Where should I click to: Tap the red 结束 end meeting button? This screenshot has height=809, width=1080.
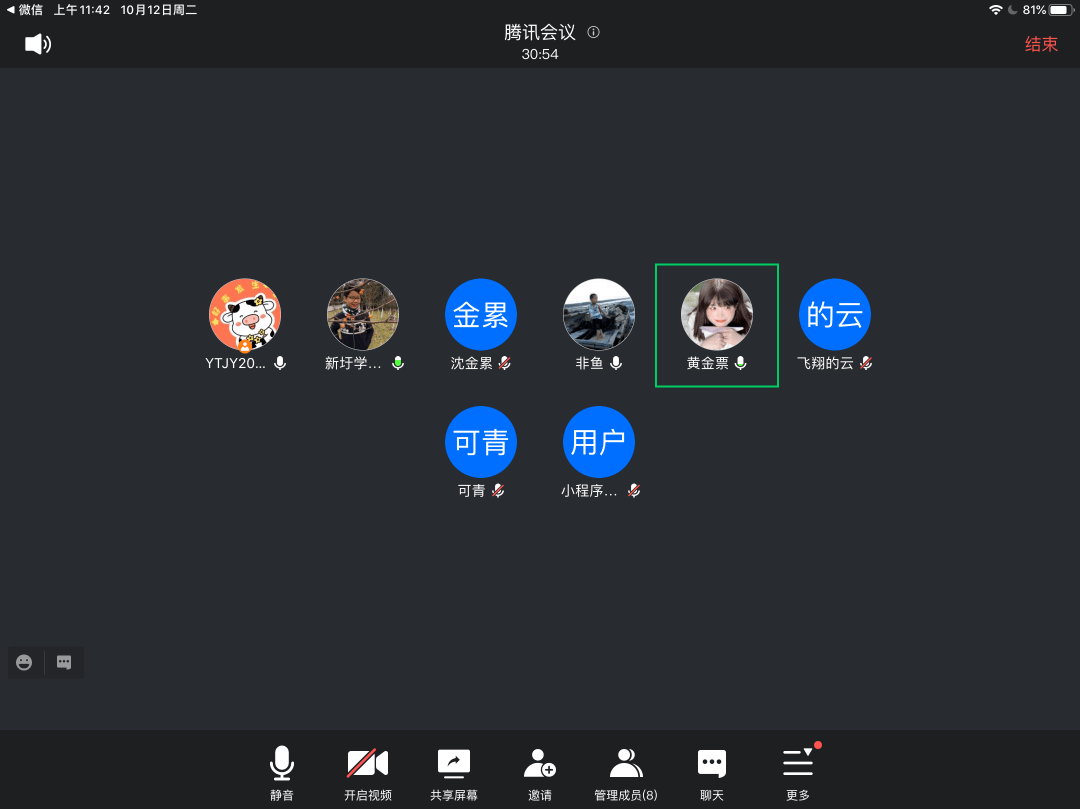pyautogui.click(x=1040, y=44)
